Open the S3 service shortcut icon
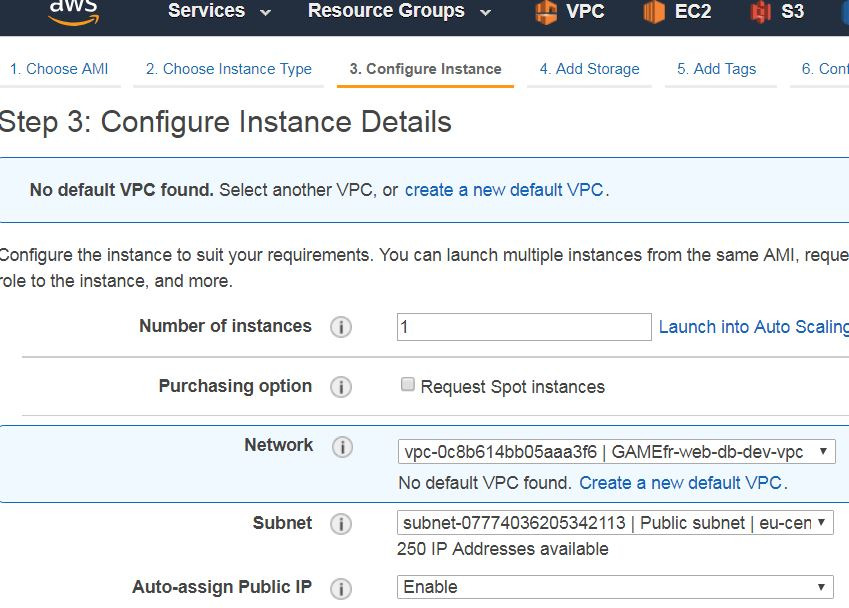Image resolution: width=849 pixels, height=608 pixels. 761,12
